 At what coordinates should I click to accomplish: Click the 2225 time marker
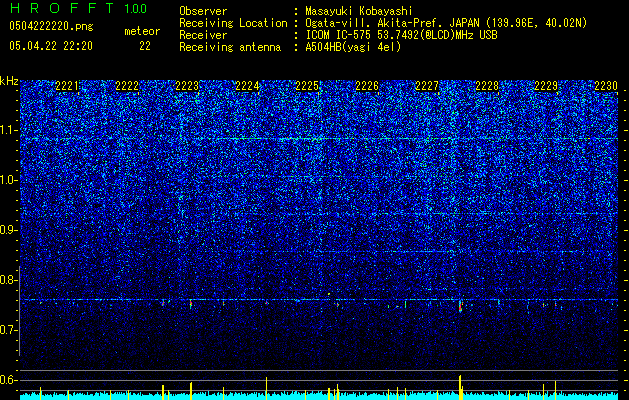(307, 86)
